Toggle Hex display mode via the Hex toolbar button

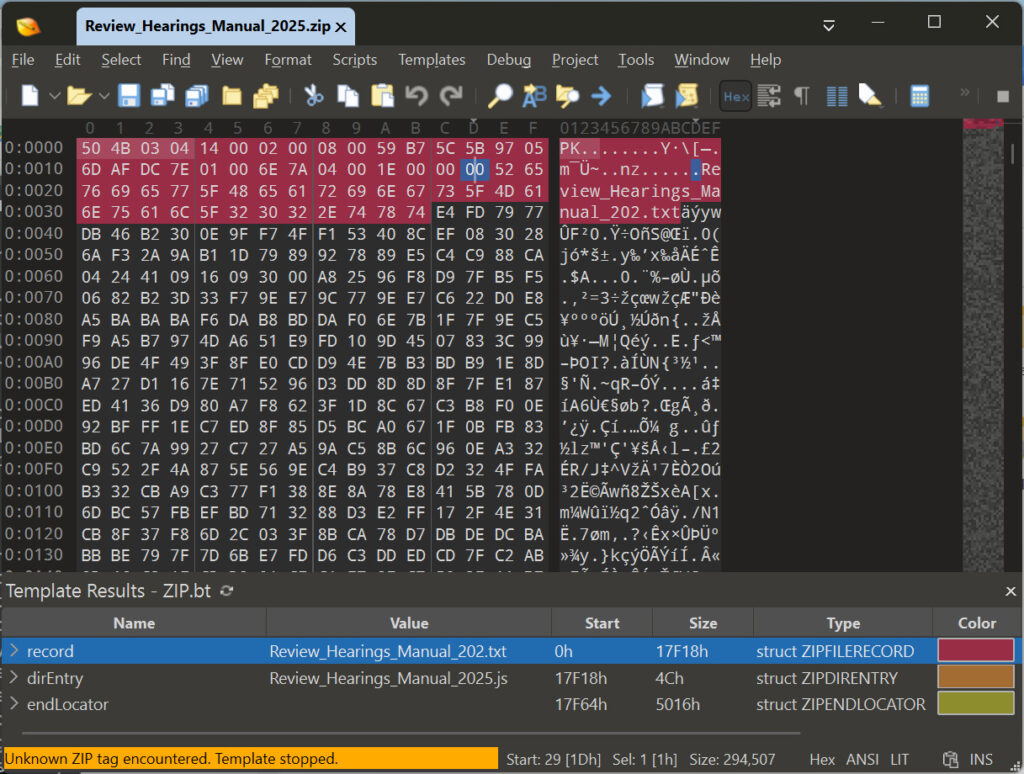[x=735, y=96]
